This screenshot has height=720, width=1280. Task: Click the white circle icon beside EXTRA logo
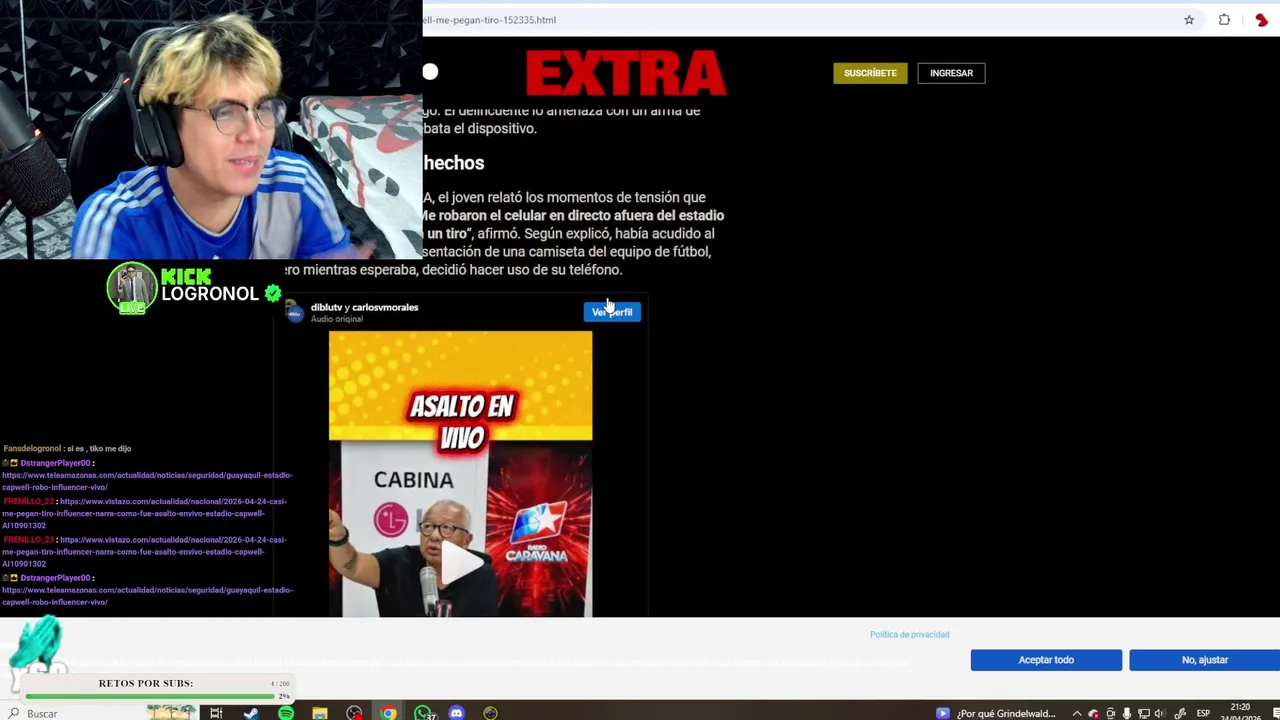pyautogui.click(x=430, y=71)
